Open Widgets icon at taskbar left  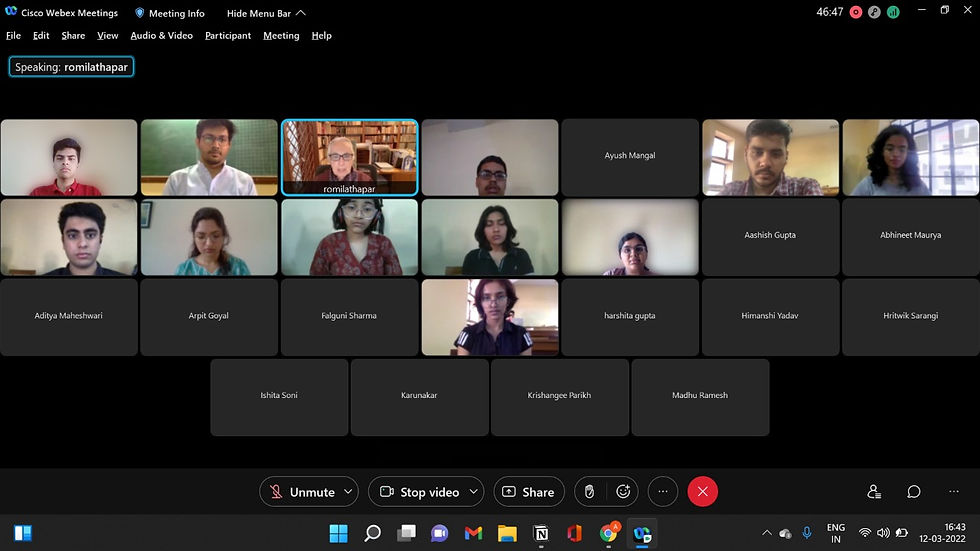click(23, 533)
